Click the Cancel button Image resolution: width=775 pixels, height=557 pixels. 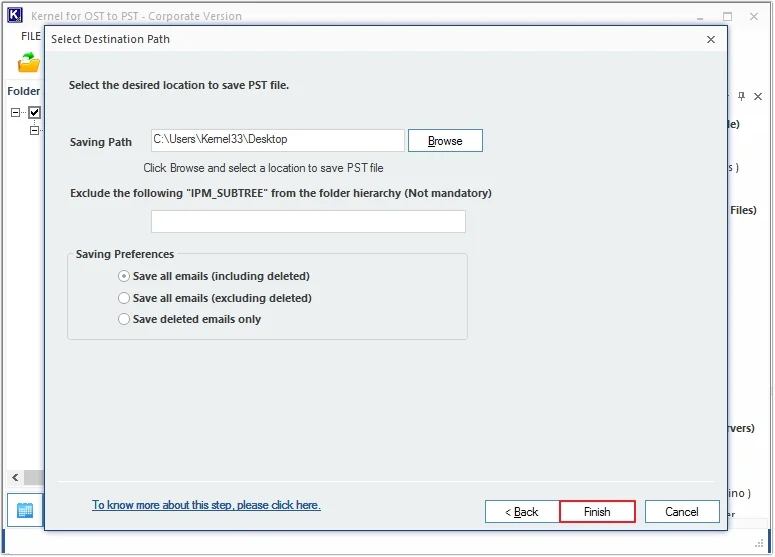click(x=682, y=512)
